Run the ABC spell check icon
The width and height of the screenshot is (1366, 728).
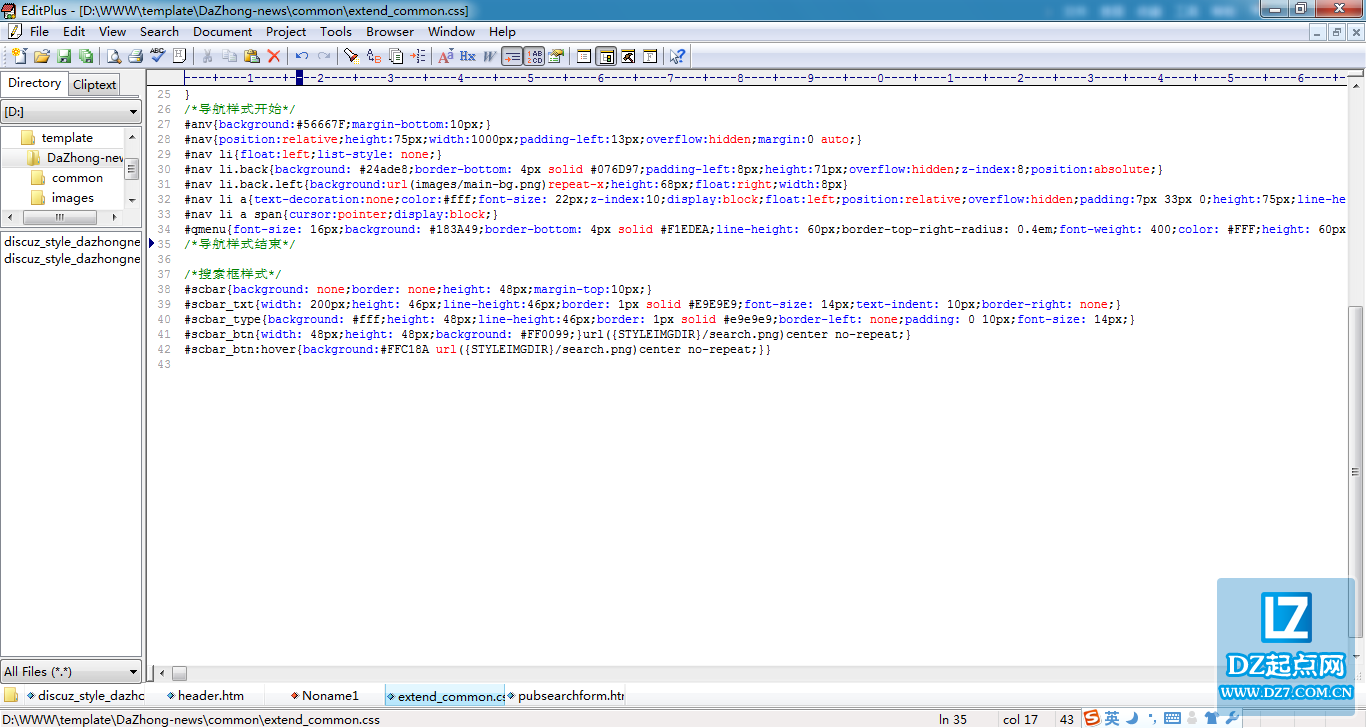tap(157, 56)
